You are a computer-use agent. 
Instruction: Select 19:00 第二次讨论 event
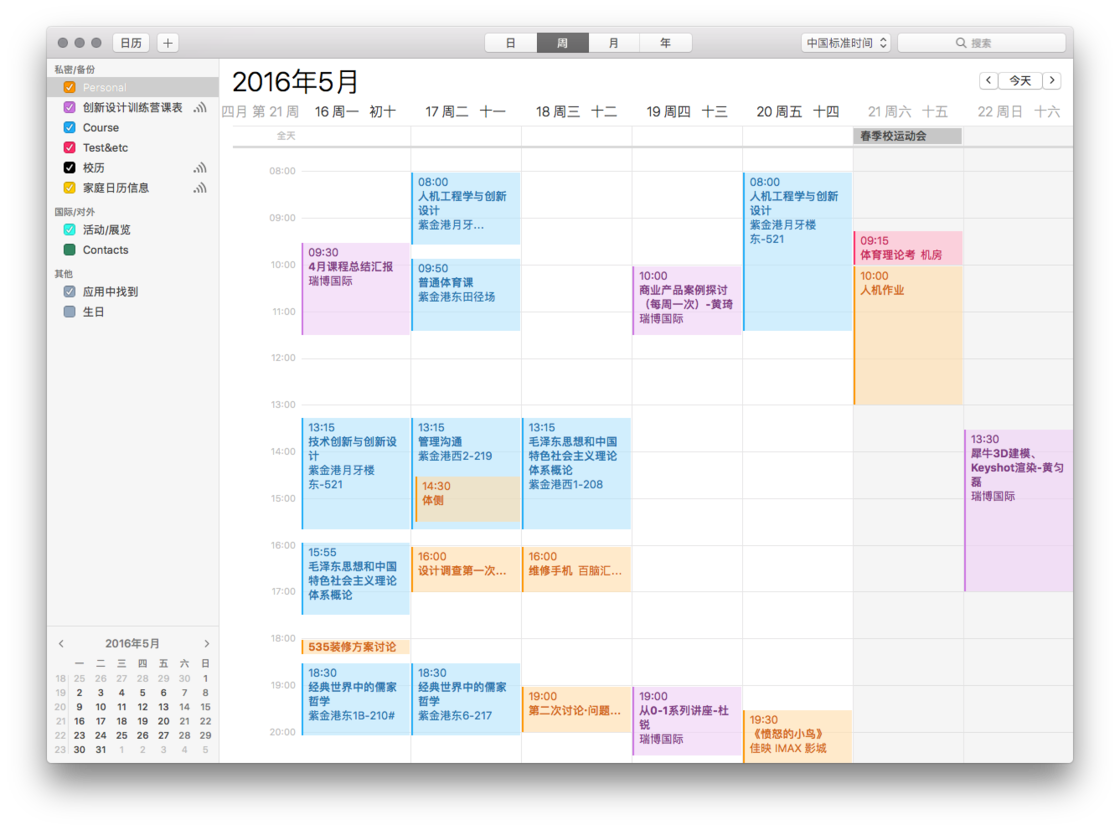pyautogui.click(x=576, y=709)
